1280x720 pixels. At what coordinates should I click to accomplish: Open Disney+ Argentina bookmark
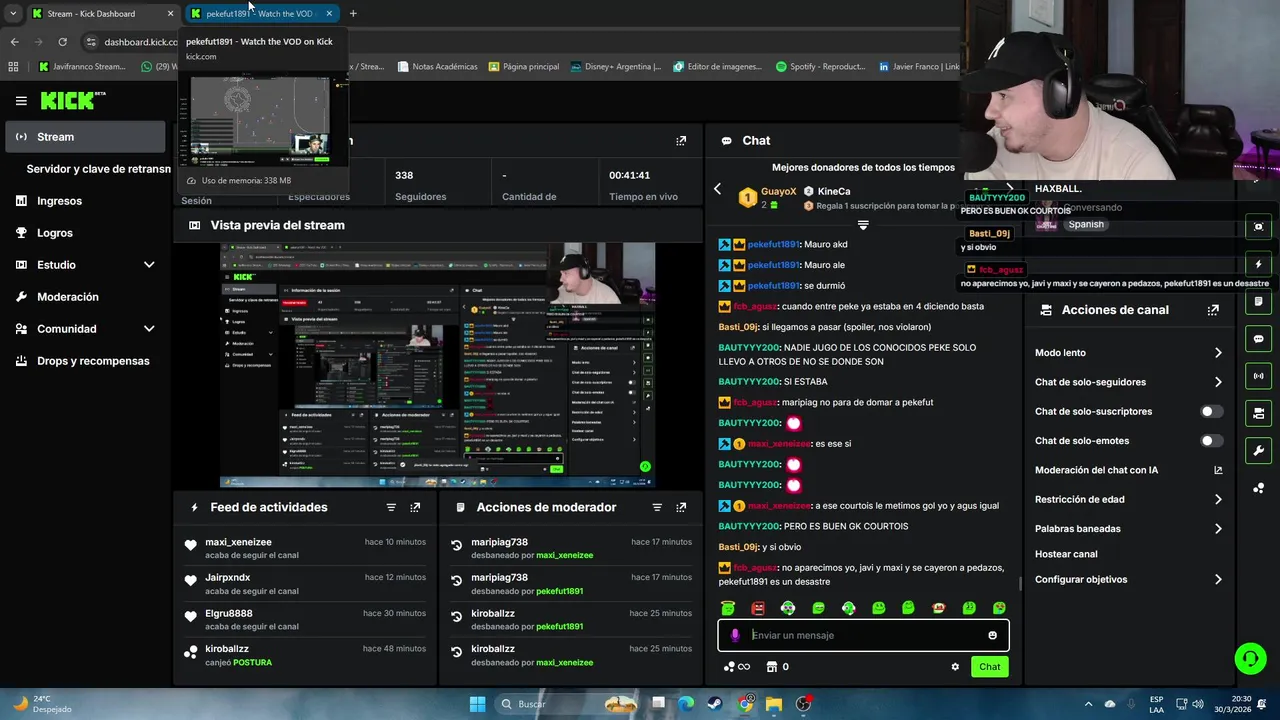(x=616, y=67)
